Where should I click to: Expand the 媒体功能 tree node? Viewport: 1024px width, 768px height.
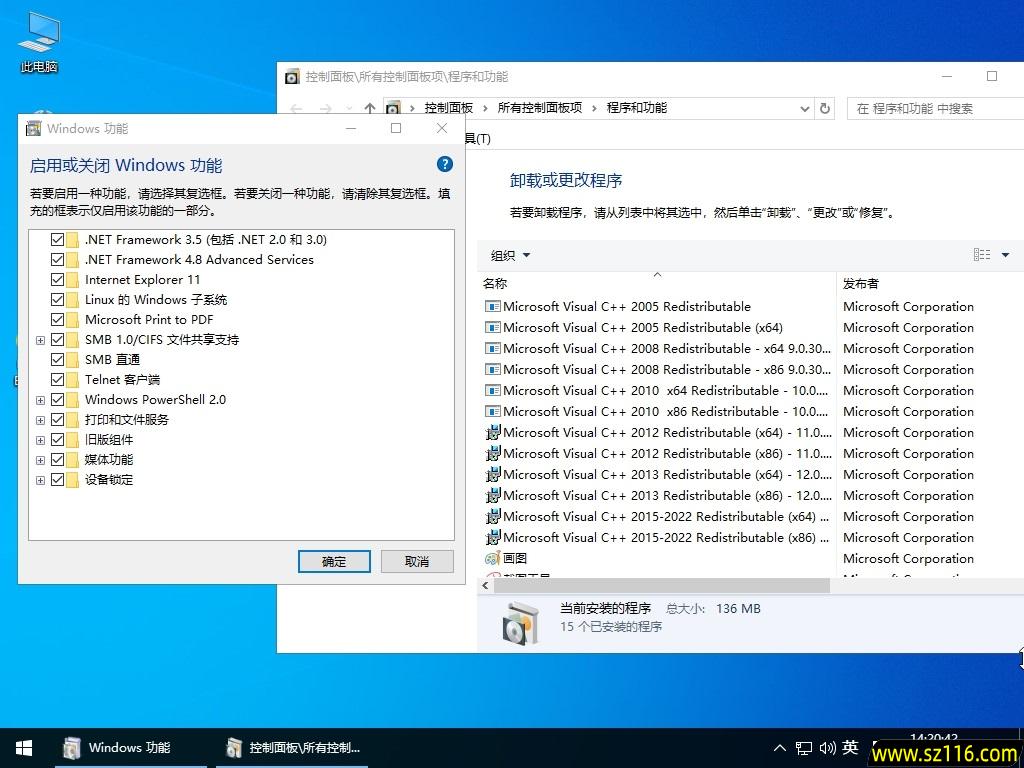(x=41, y=459)
